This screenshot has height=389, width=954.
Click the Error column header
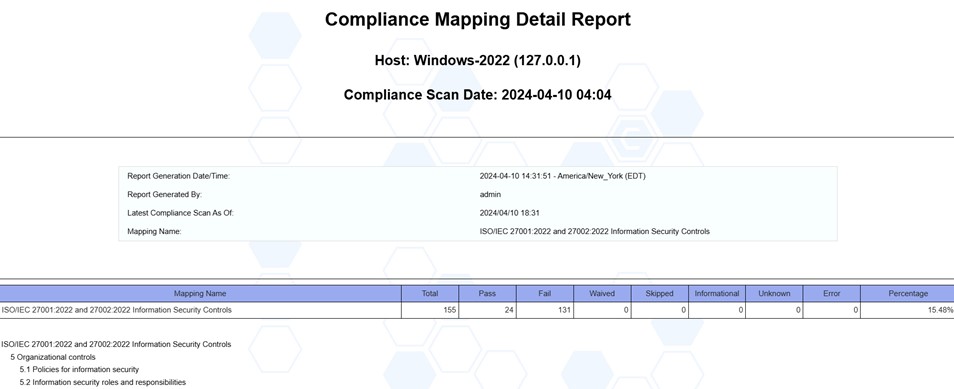tap(832, 293)
